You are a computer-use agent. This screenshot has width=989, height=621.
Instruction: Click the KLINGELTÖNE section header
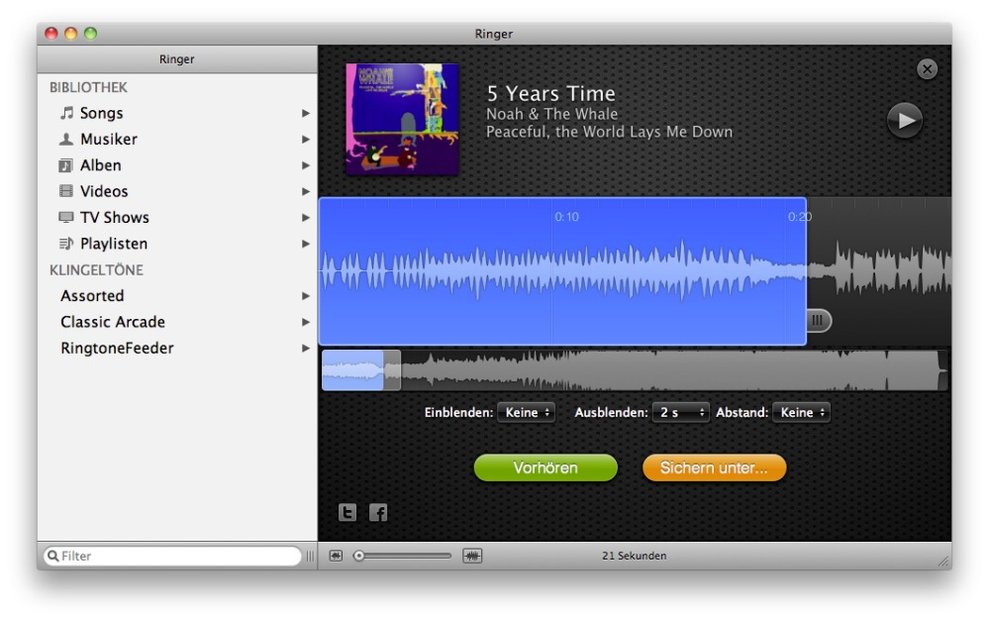[x=97, y=270]
